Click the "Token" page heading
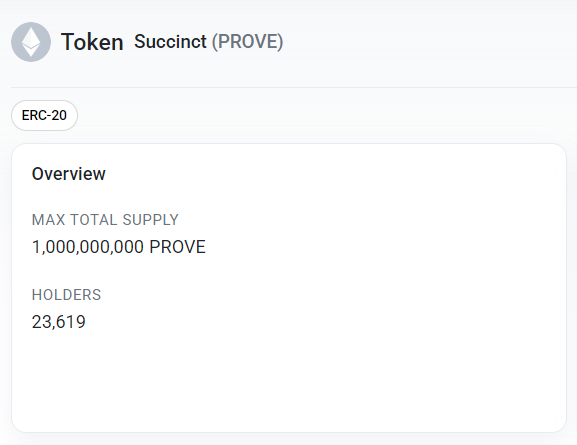577x445 pixels. coord(92,42)
